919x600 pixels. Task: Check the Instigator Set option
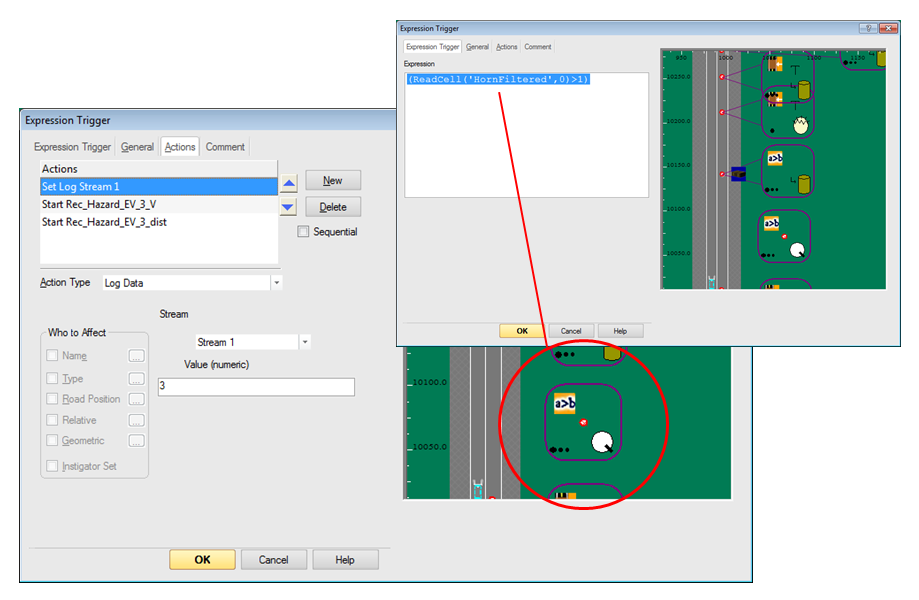pyautogui.click(x=53, y=466)
